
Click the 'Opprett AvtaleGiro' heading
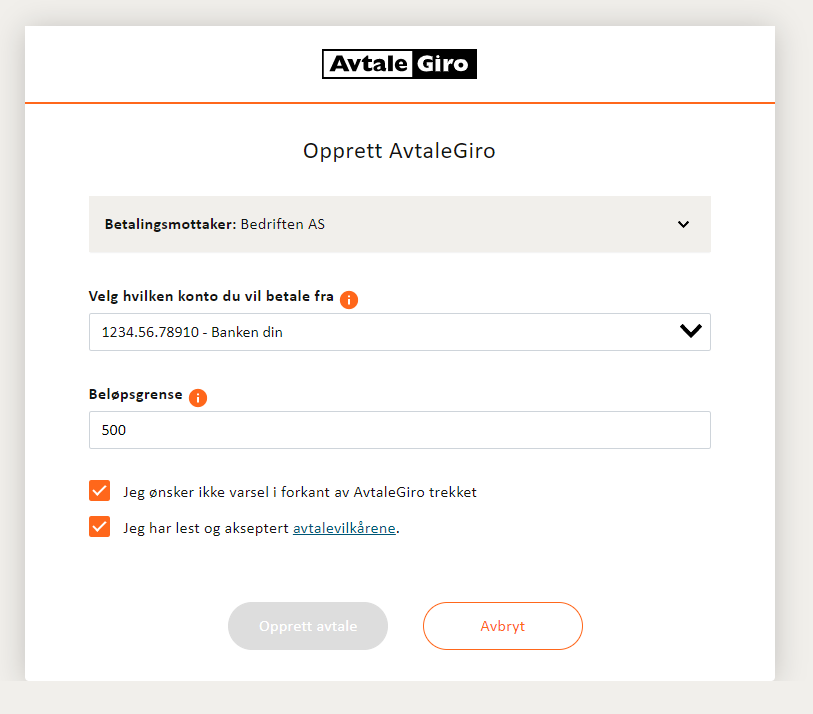click(x=399, y=151)
